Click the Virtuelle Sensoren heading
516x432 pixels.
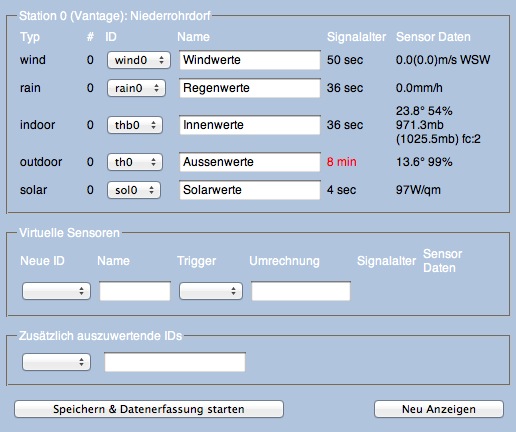point(69,233)
